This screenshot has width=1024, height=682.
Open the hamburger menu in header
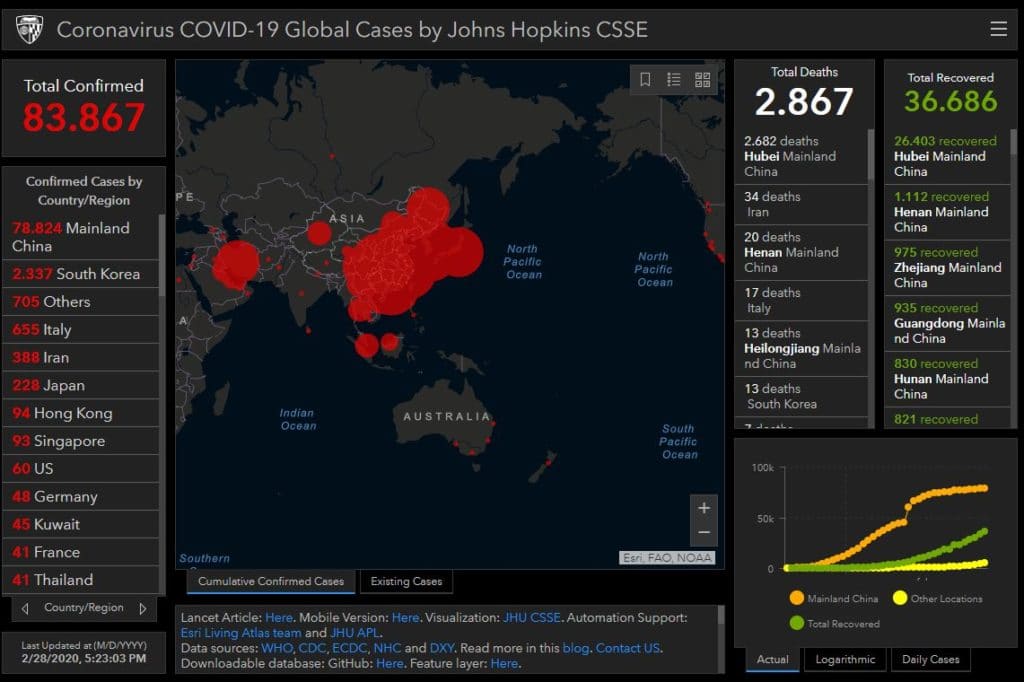click(998, 29)
